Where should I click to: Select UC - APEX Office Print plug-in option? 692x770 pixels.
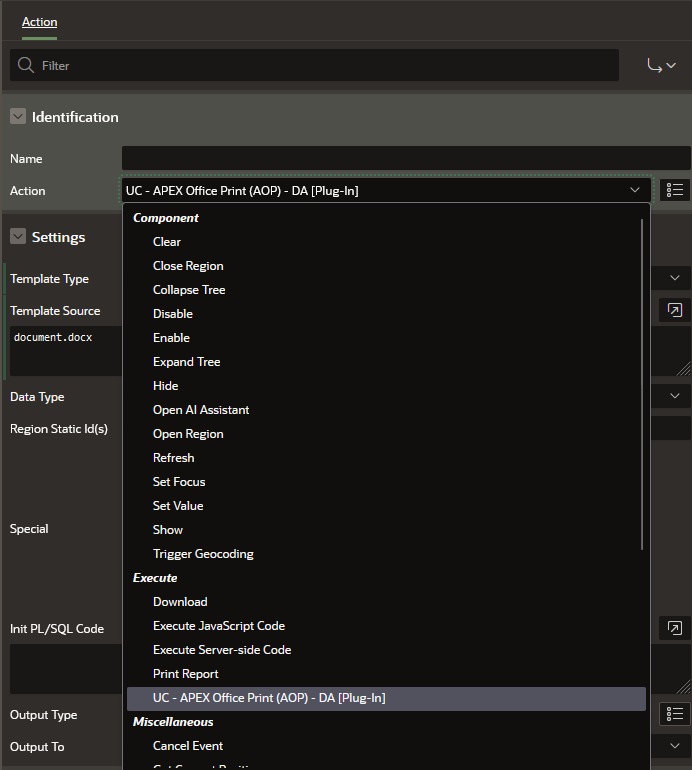[x=269, y=698]
